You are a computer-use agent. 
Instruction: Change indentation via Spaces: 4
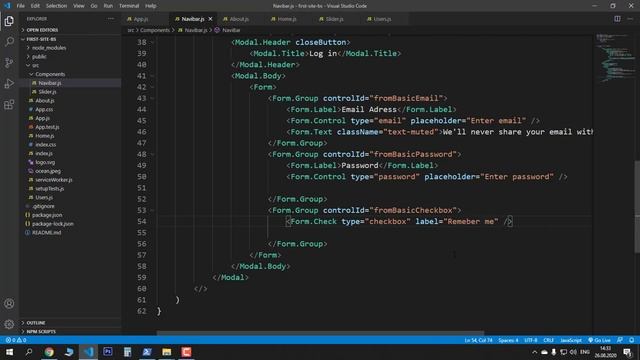pos(508,340)
